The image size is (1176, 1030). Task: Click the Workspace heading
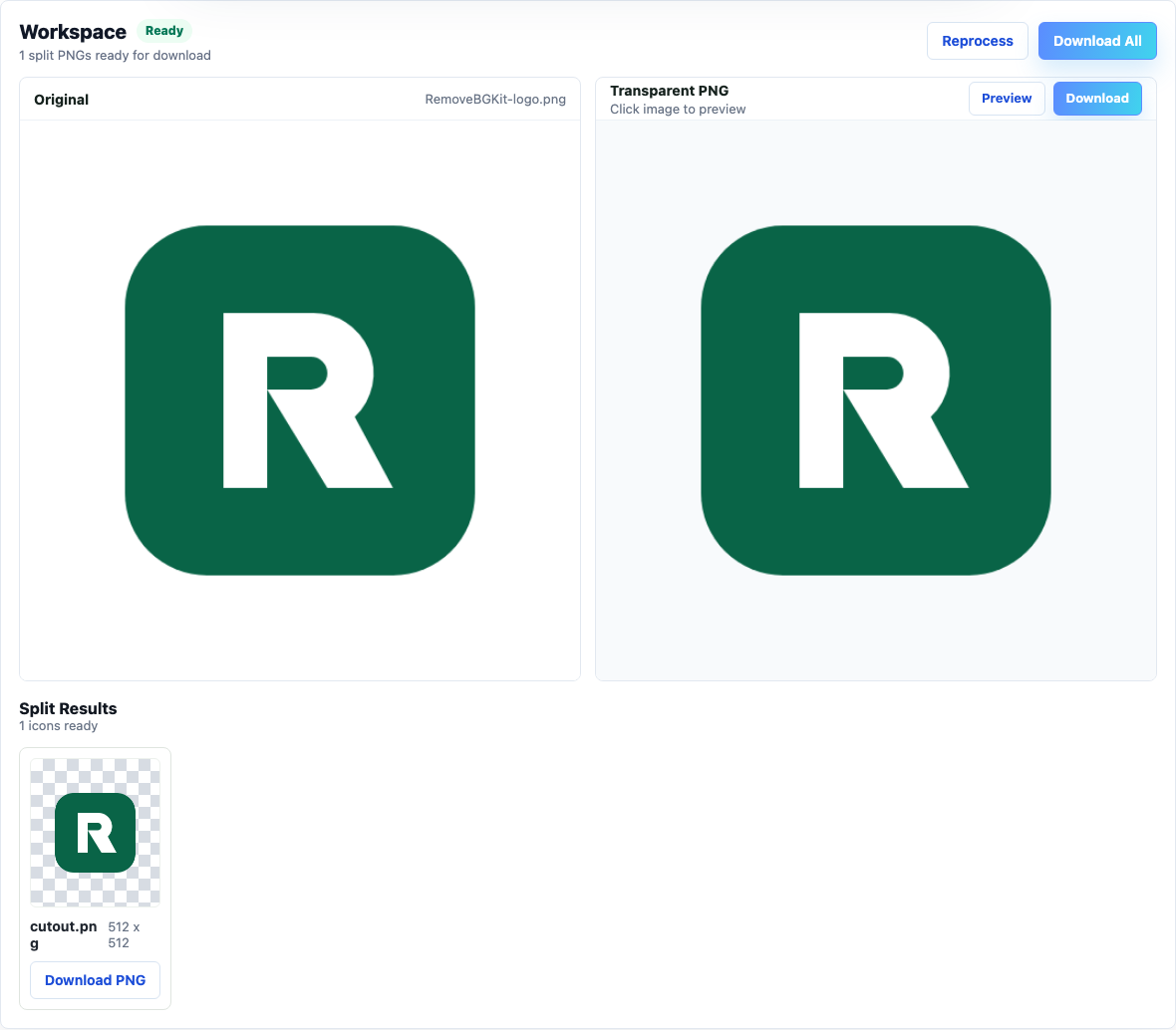tap(73, 32)
